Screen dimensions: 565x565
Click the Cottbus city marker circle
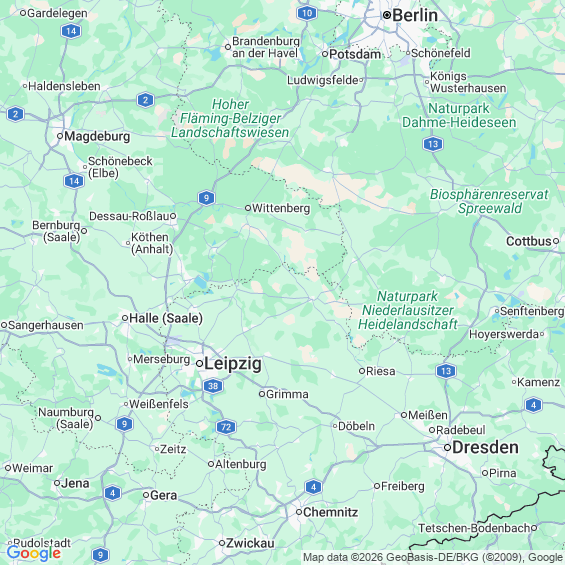[x=556, y=241]
